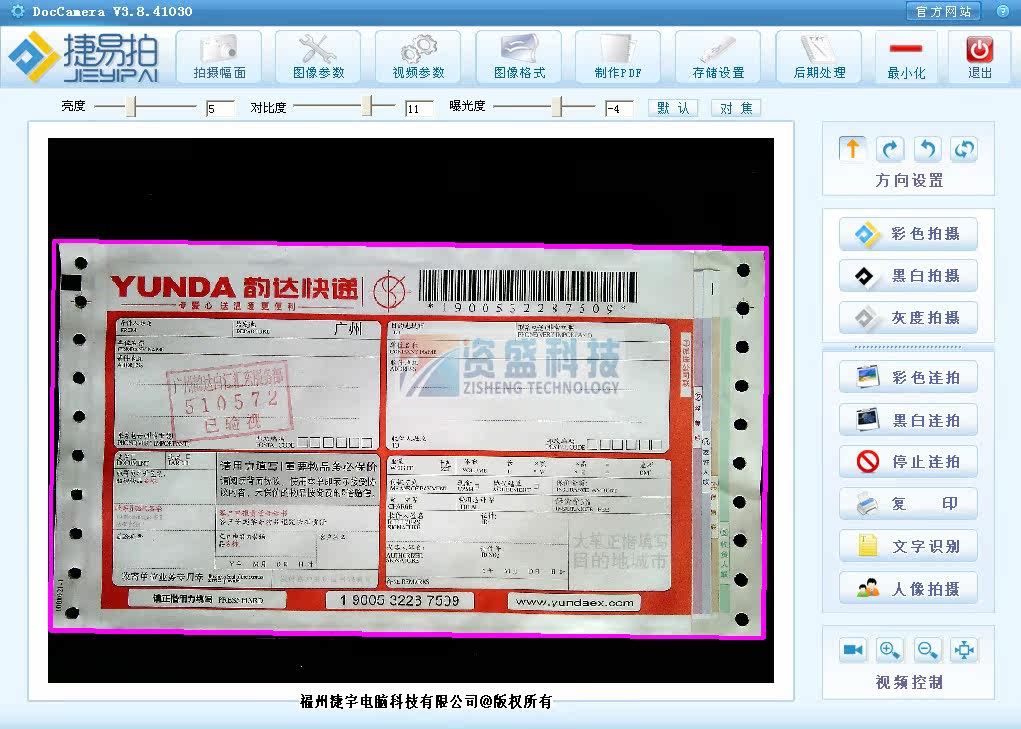Click the zoom out magnifier icon
Screen dimensions: 1021x729
click(x=927, y=650)
